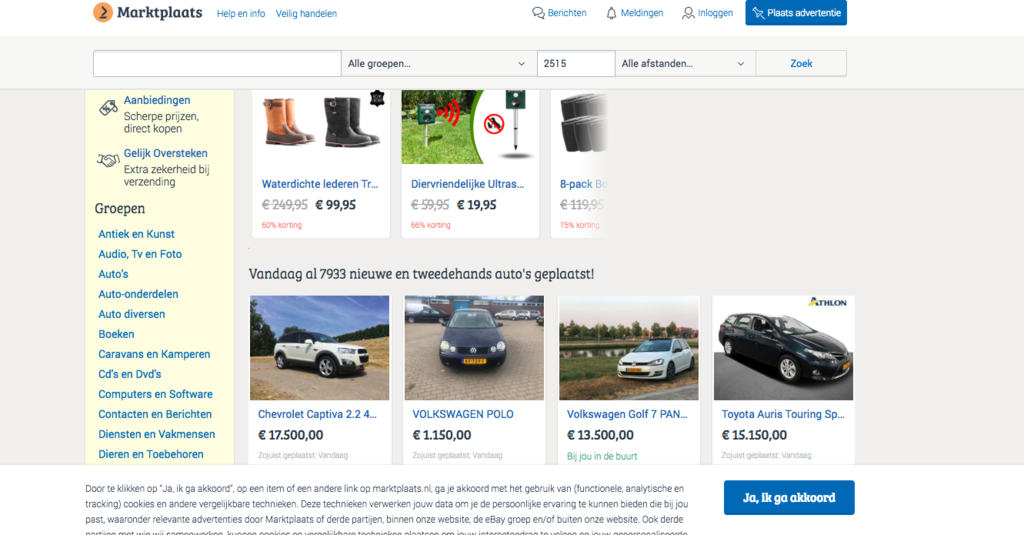
Task: Click the leather badge on boots image
Action: (377, 99)
